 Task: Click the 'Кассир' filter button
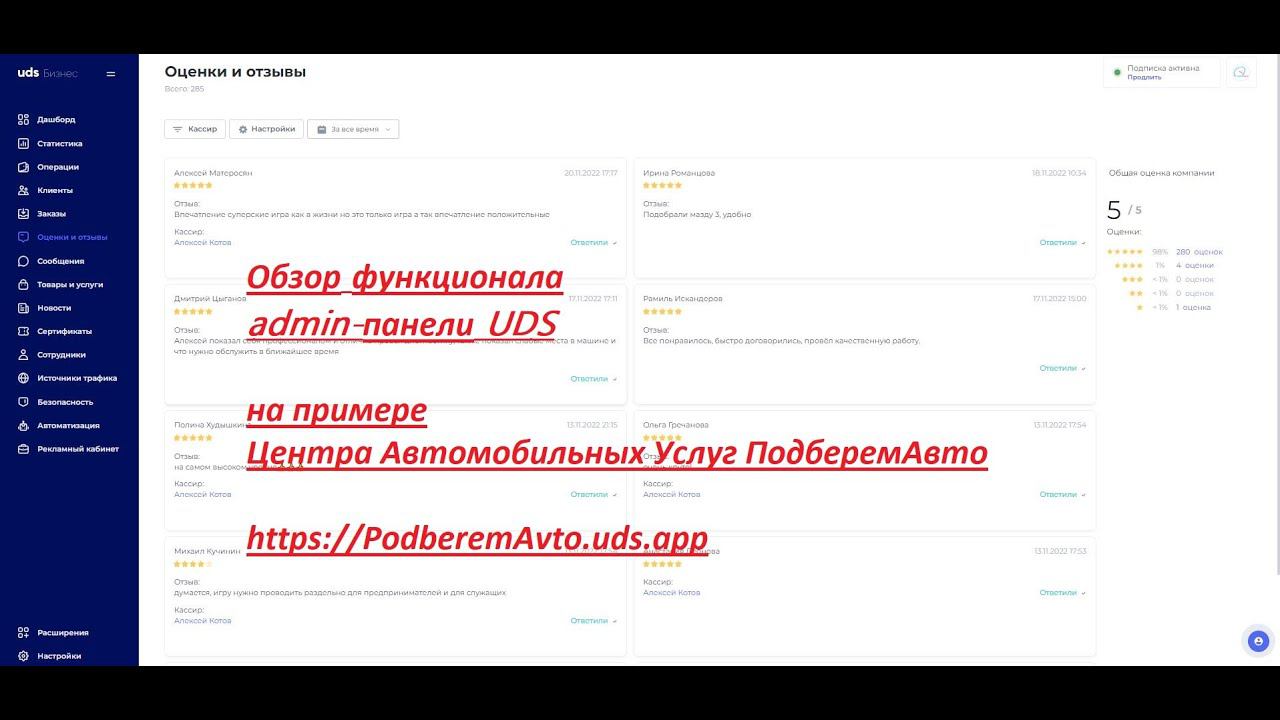194,129
